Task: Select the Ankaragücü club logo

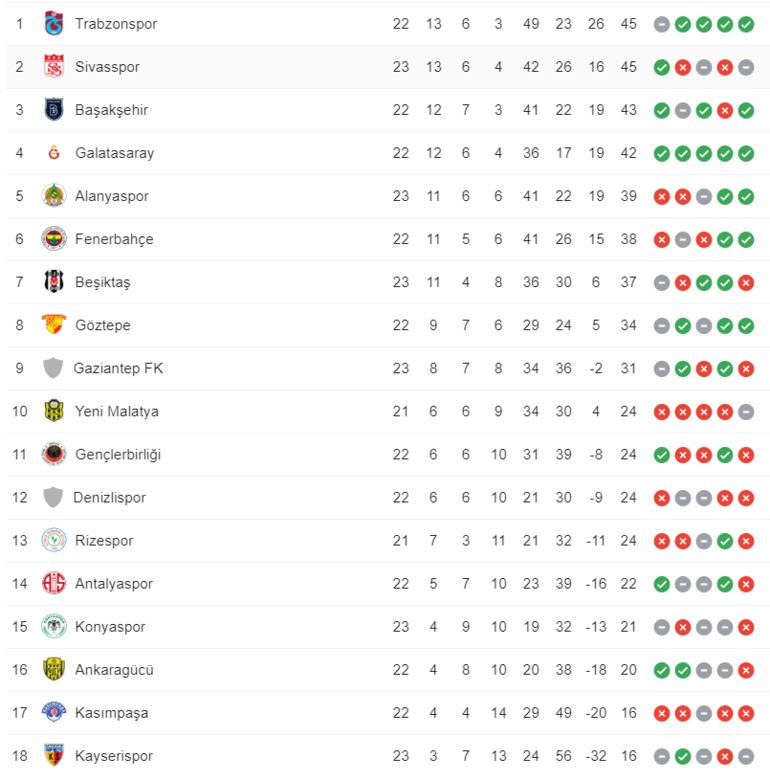Action: pos(54,669)
